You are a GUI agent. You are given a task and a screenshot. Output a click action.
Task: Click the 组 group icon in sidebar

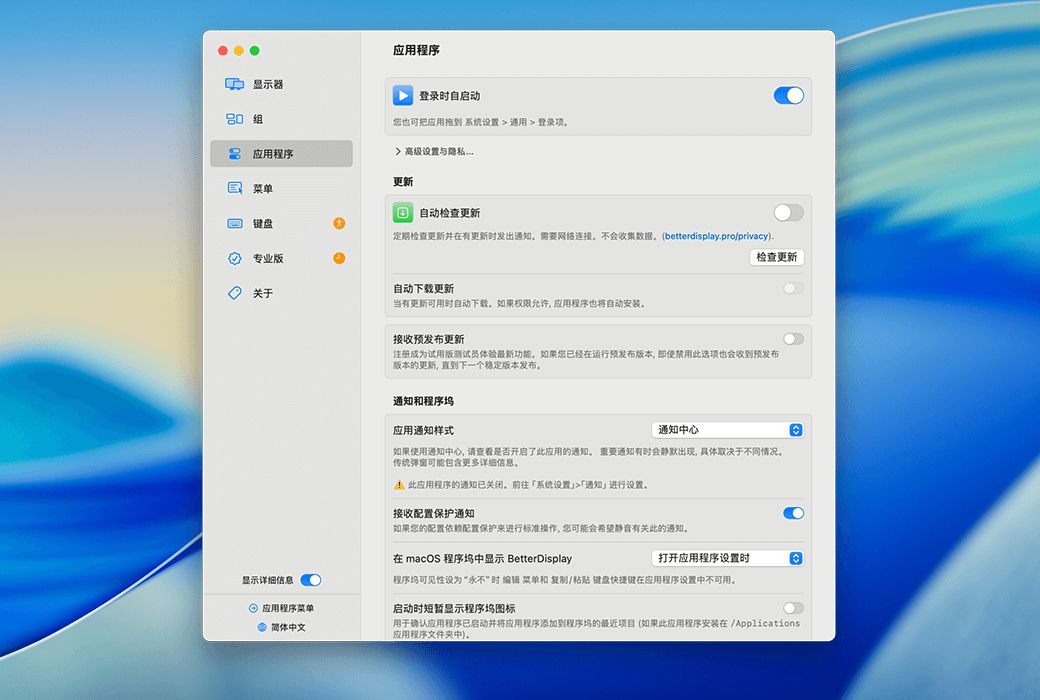pos(234,119)
